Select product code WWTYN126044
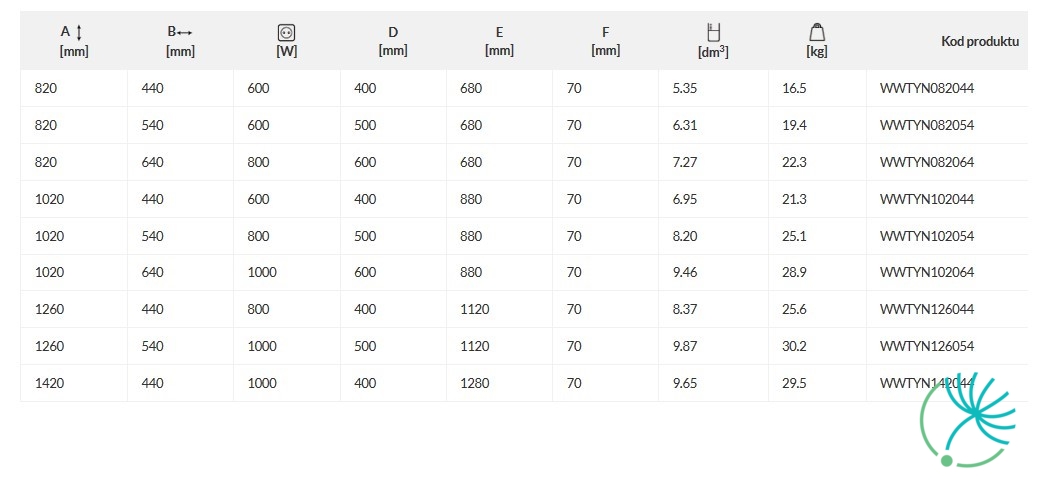 click(926, 310)
